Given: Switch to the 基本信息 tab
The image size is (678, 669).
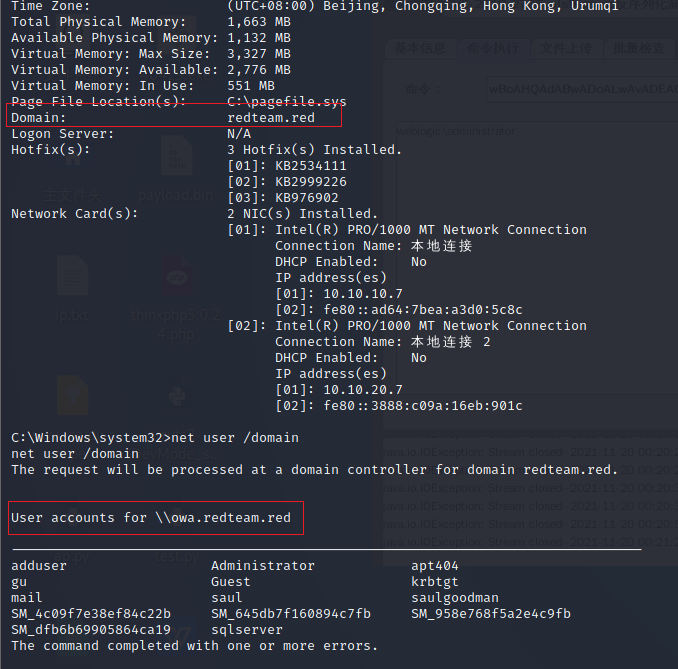Looking at the screenshot, I should [x=416, y=48].
